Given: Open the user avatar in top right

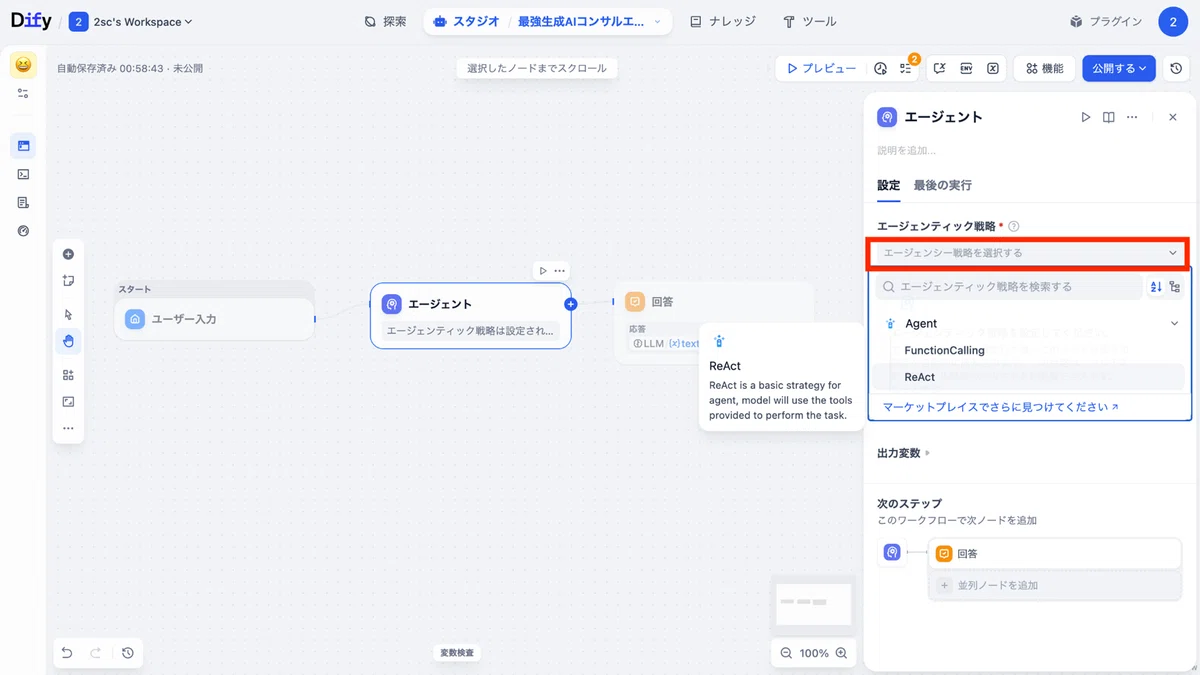Looking at the screenshot, I should (x=1173, y=21).
